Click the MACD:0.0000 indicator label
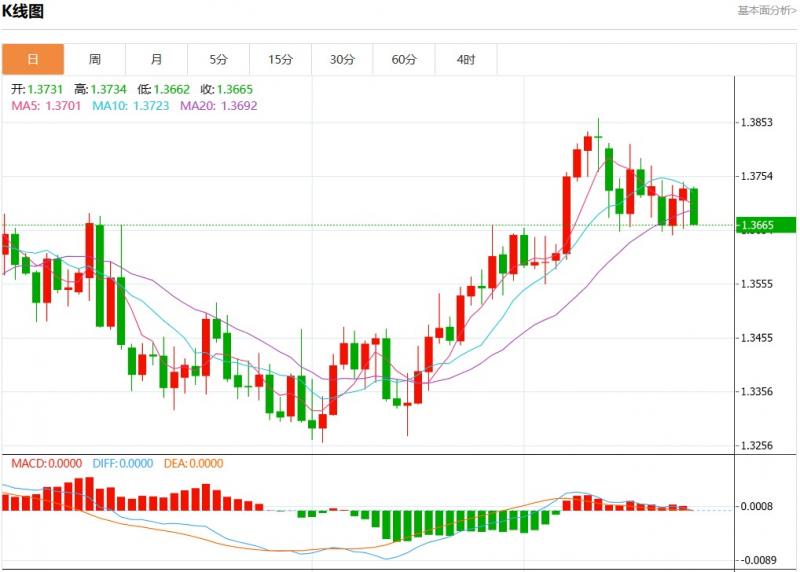 click(46, 463)
